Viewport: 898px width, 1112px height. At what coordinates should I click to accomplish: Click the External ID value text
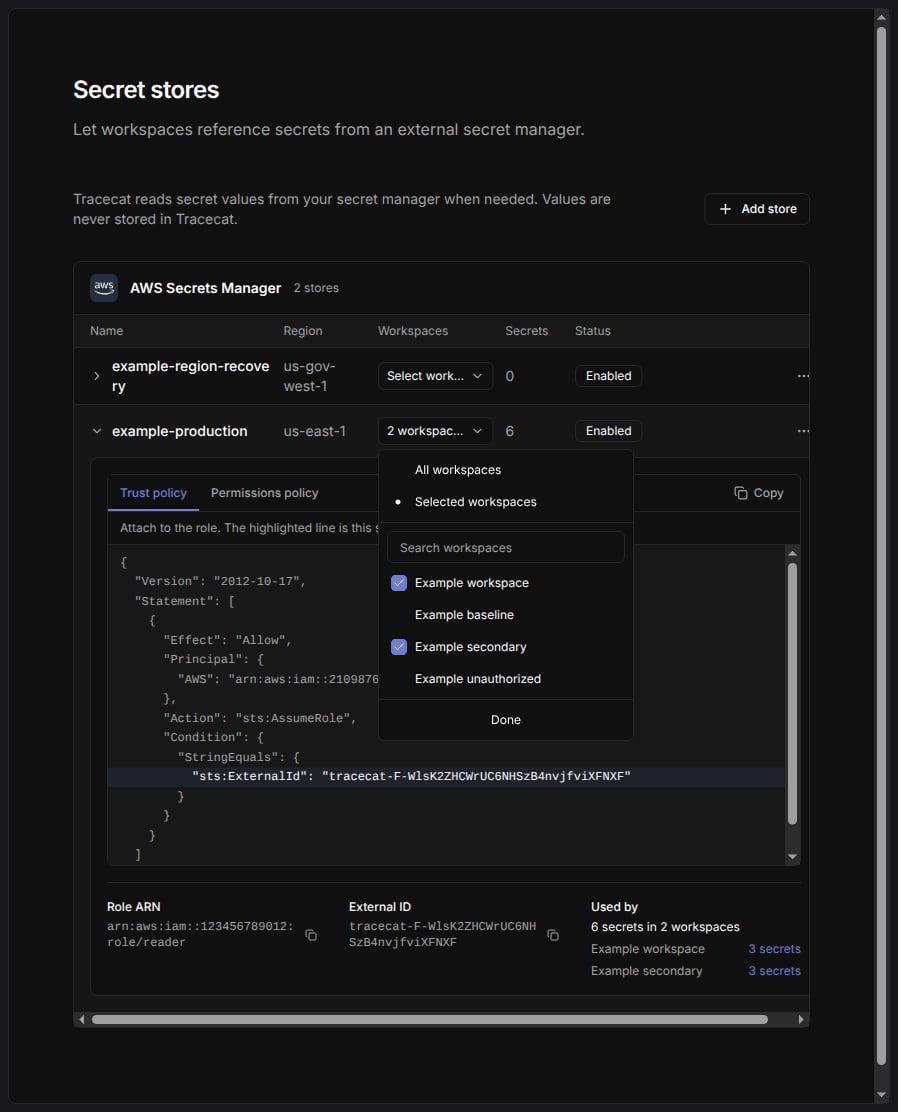(x=443, y=934)
